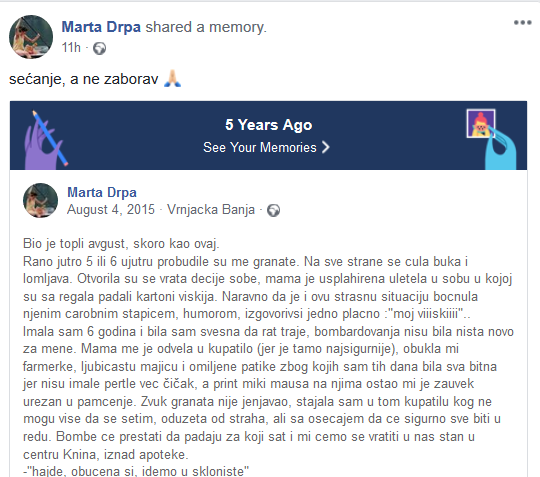Viewport: 540px width, 477px height.
Task: Click the caption text sećanje, a ne zaborav
Action: [84, 79]
